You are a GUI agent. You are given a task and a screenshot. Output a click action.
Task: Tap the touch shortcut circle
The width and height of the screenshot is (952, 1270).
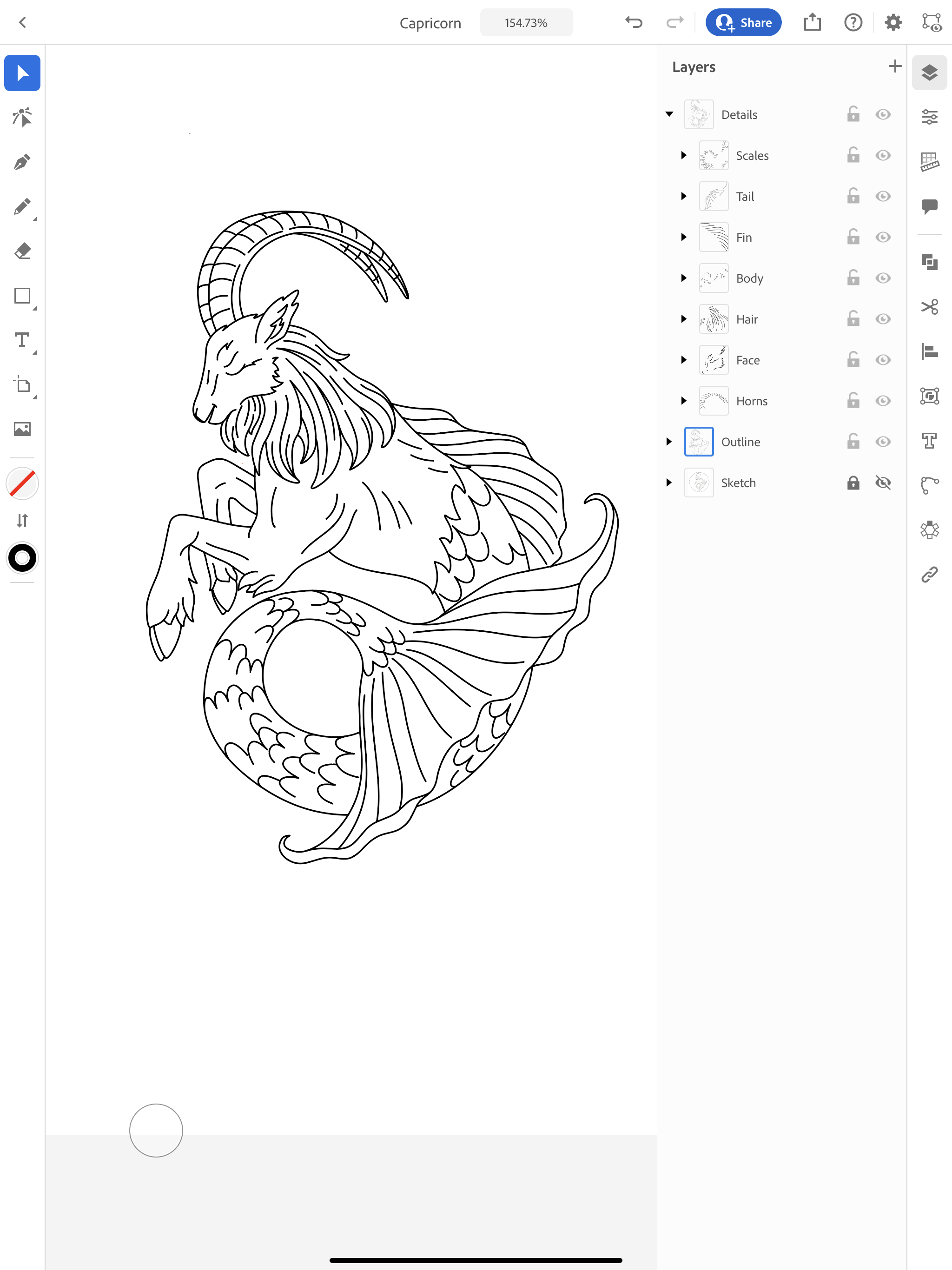[156, 1130]
